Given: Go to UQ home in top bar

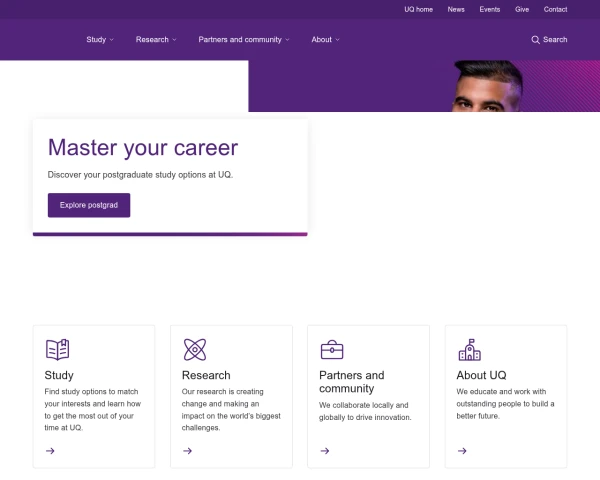Looking at the screenshot, I should click(x=418, y=9).
